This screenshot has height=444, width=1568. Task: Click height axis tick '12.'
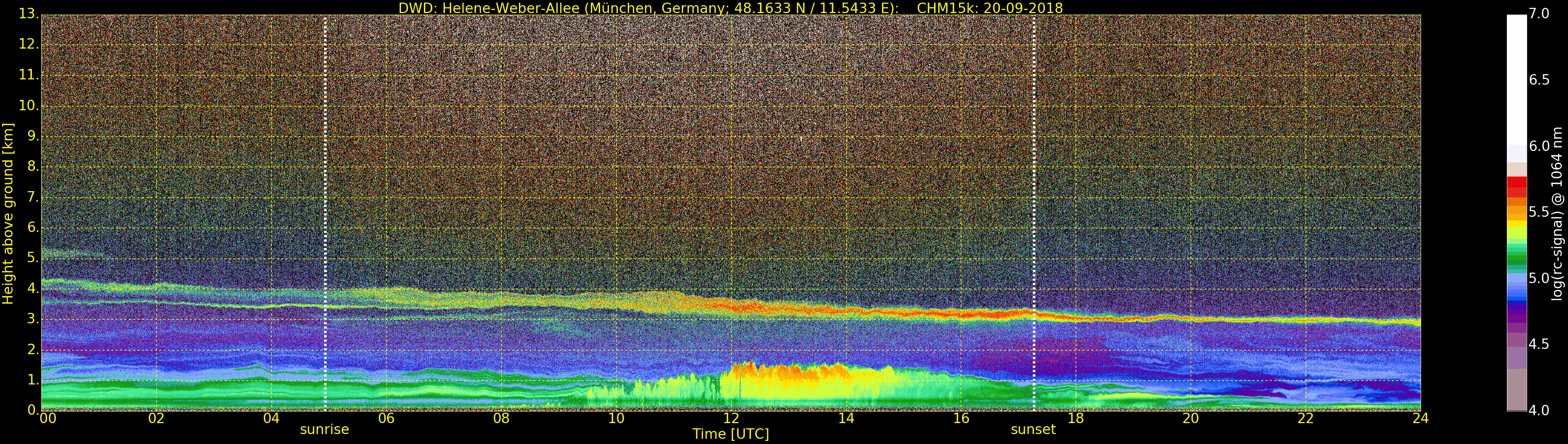tap(29, 44)
